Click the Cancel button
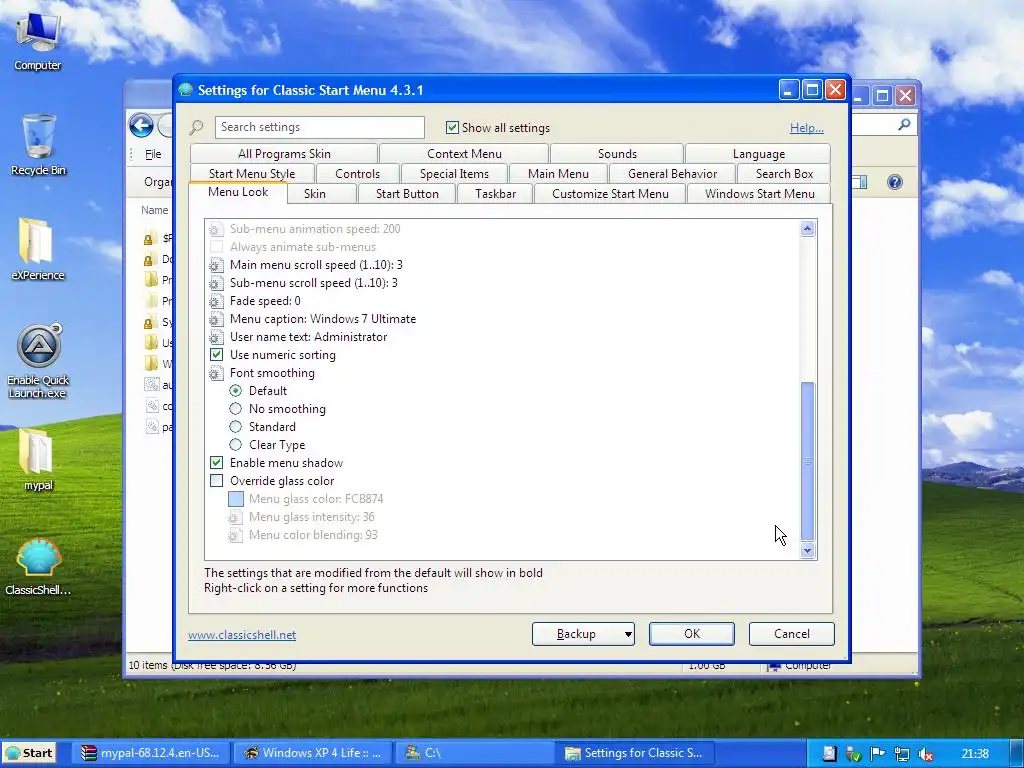The height and width of the screenshot is (768, 1024). pyautogui.click(x=792, y=633)
